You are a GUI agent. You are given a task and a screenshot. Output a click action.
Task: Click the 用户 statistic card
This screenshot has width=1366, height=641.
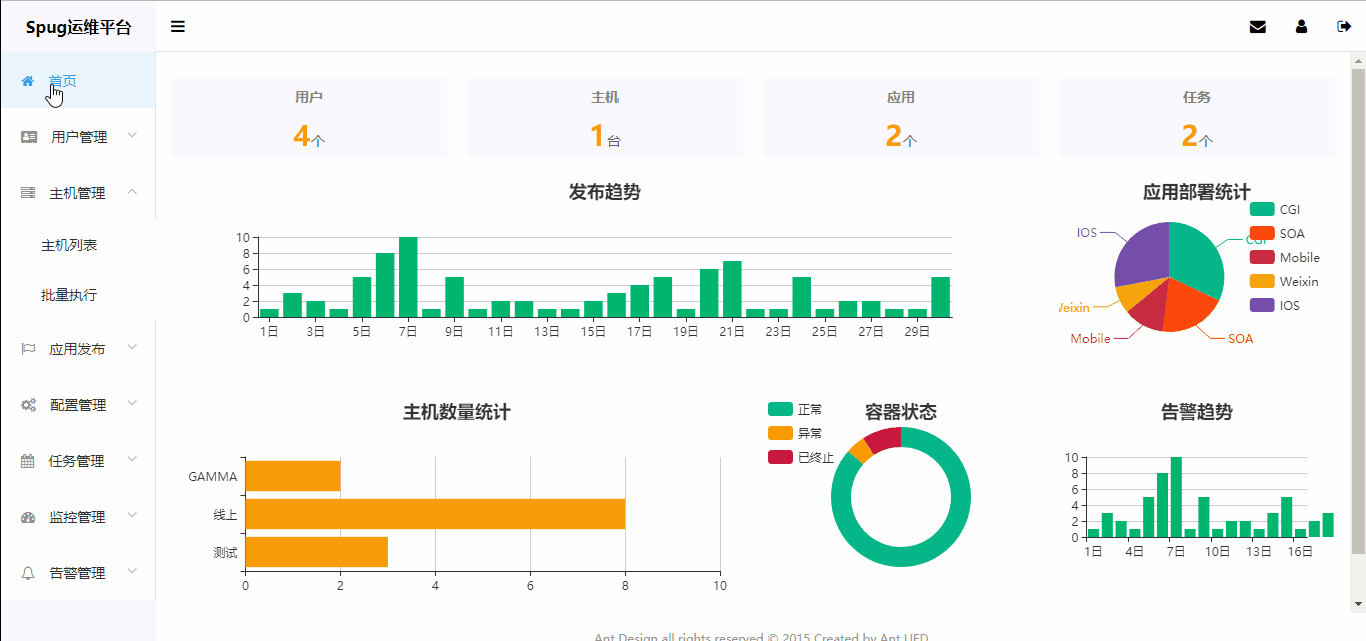(x=309, y=117)
